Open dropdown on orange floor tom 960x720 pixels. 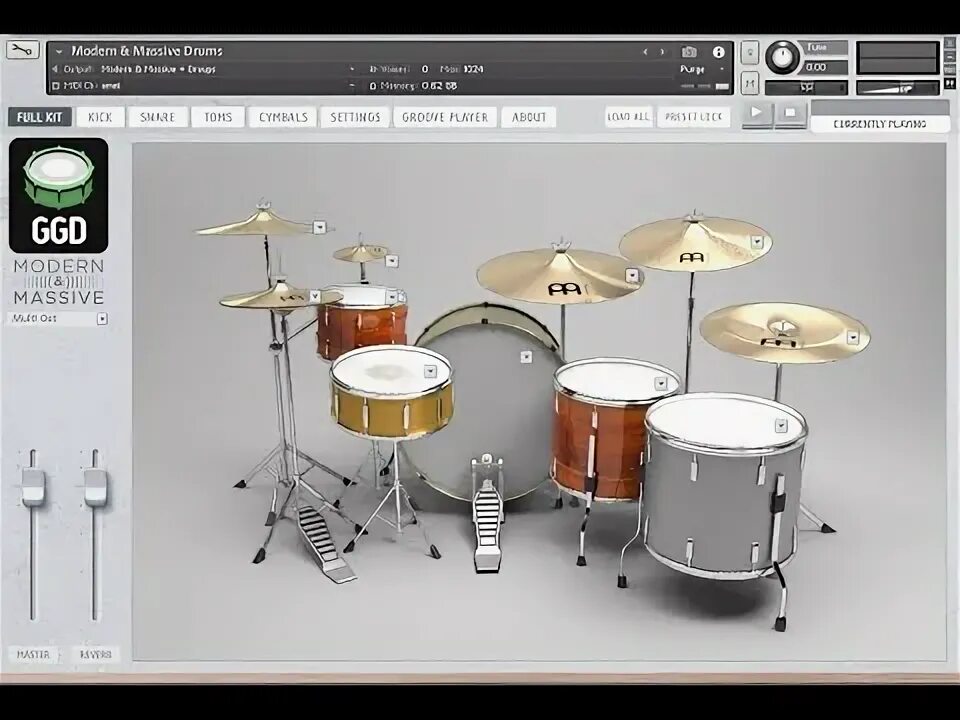661,383
